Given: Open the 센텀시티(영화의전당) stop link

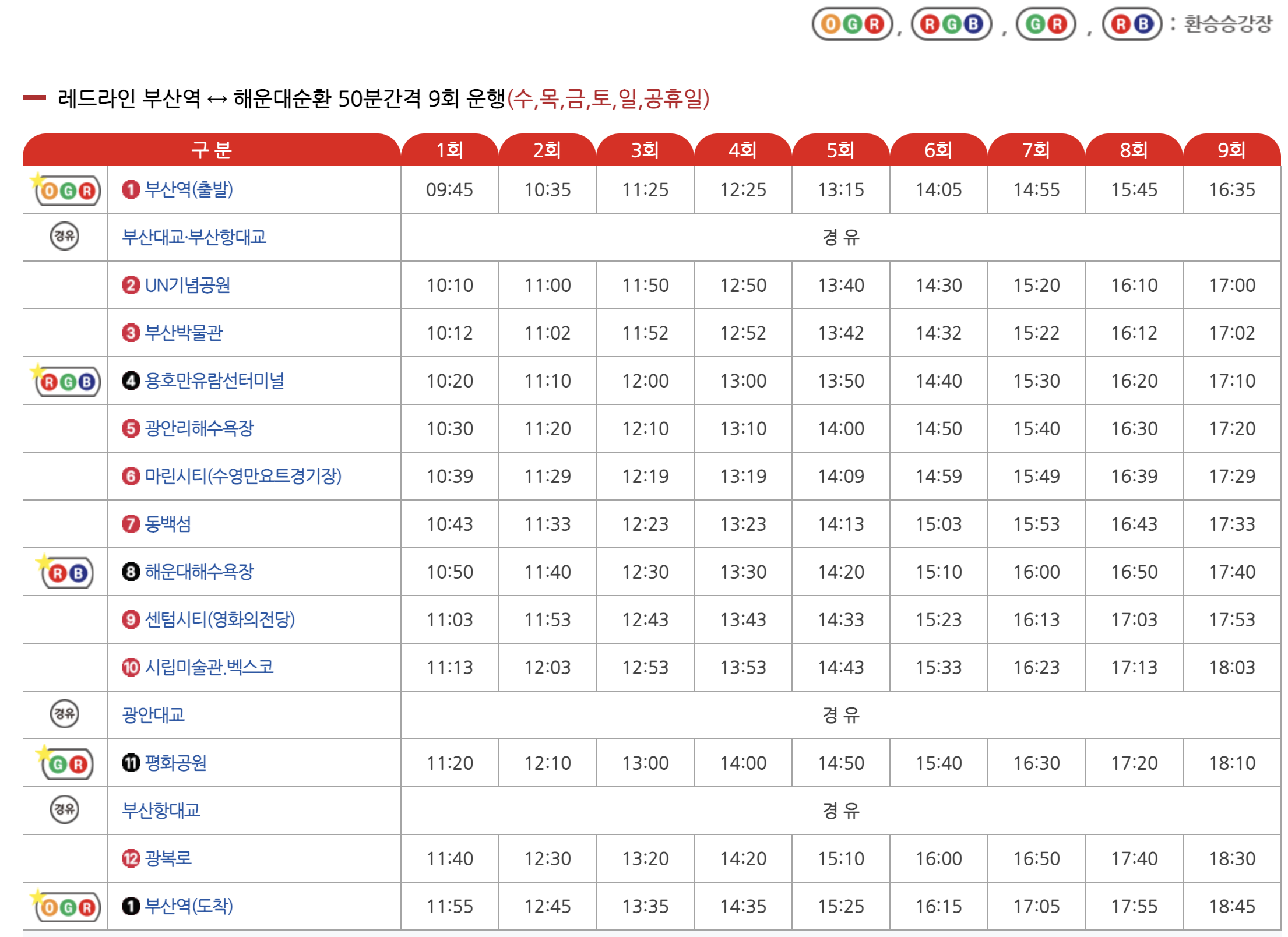Looking at the screenshot, I should (x=220, y=619).
